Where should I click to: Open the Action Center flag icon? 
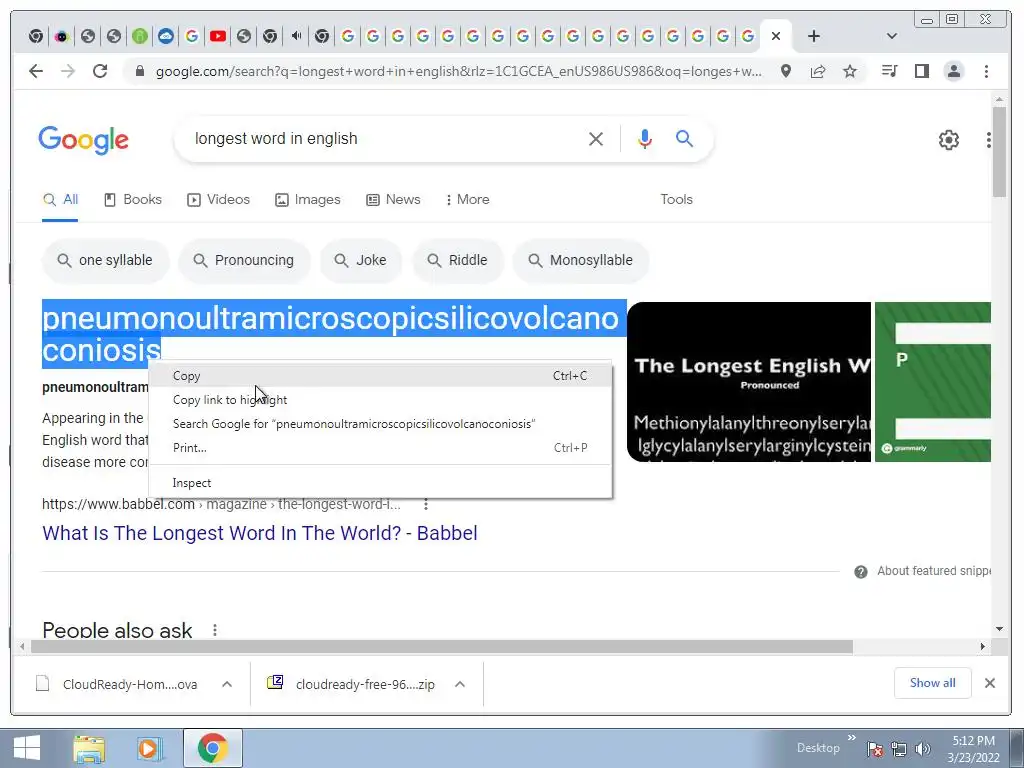point(875,749)
